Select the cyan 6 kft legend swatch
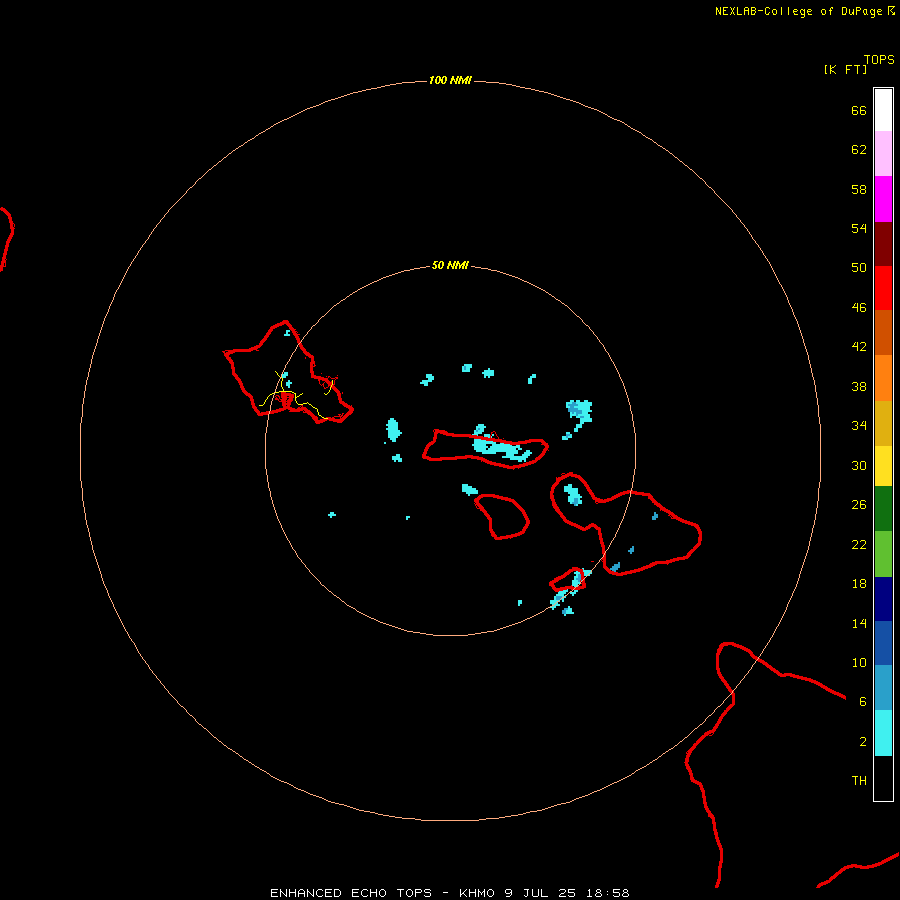This screenshot has height=900, width=900. (x=883, y=733)
